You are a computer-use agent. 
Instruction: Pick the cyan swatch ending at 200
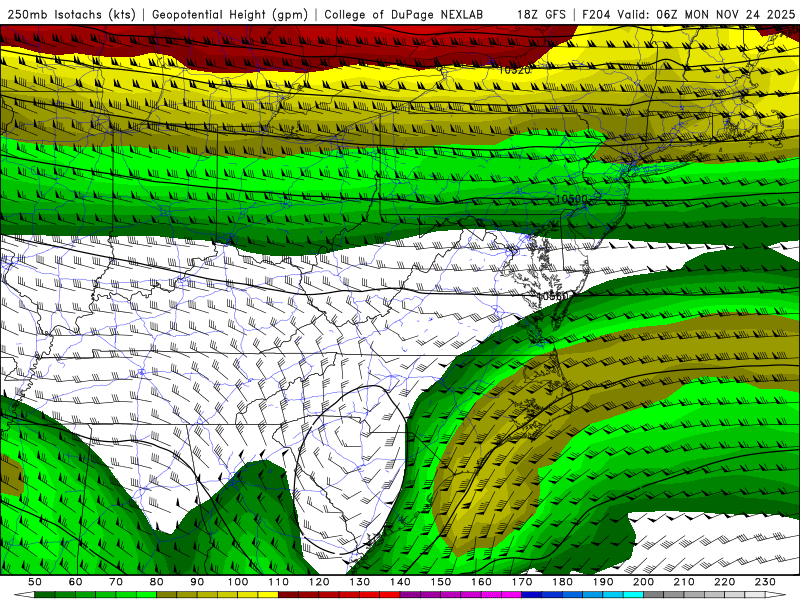(x=633, y=595)
